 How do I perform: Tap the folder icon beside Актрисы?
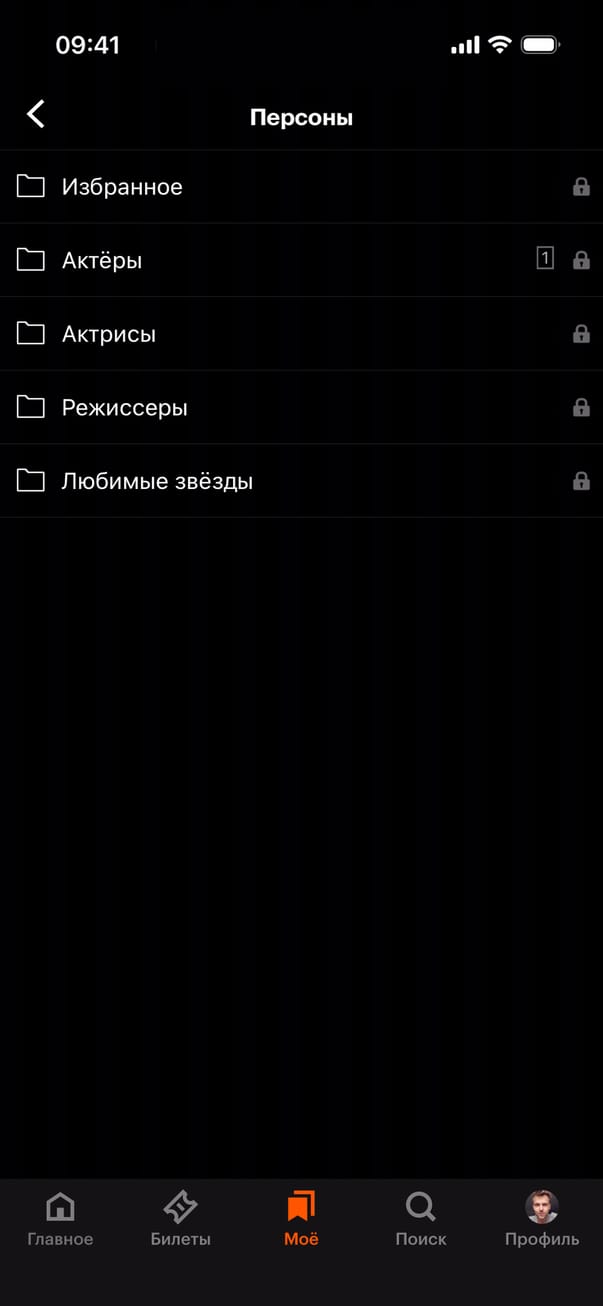click(31, 333)
